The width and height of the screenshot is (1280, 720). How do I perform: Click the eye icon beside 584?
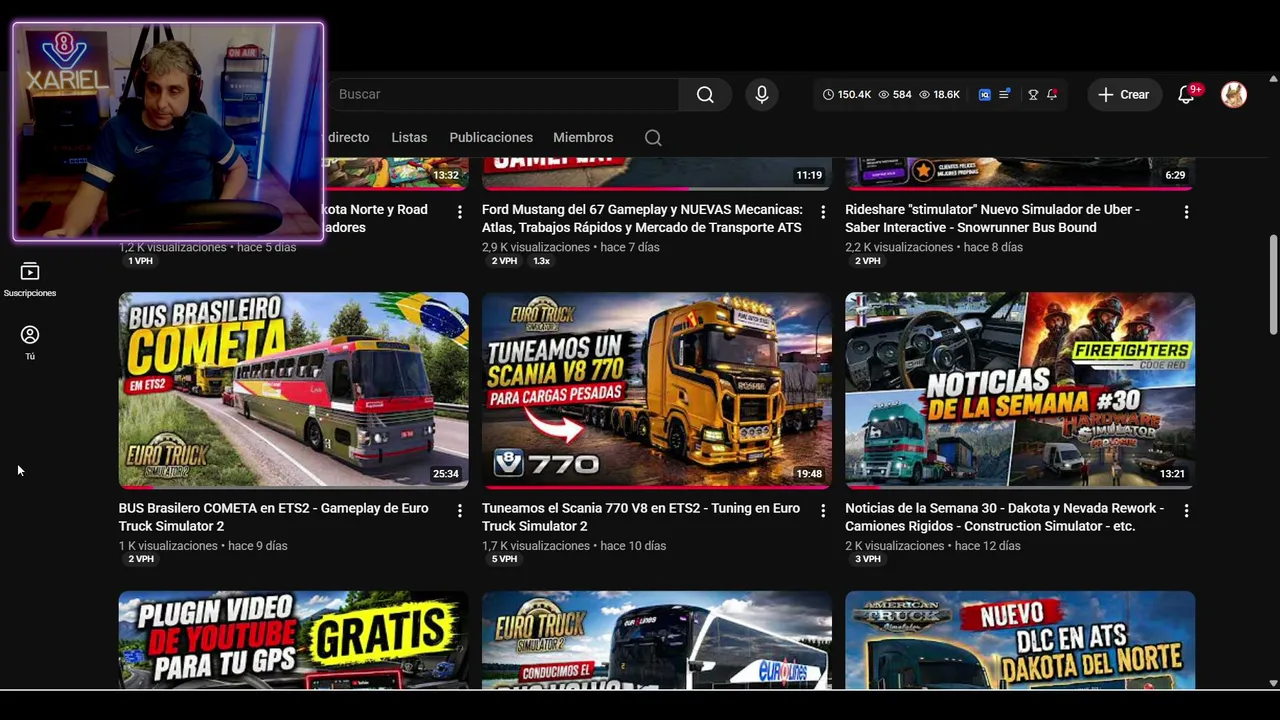(884, 95)
